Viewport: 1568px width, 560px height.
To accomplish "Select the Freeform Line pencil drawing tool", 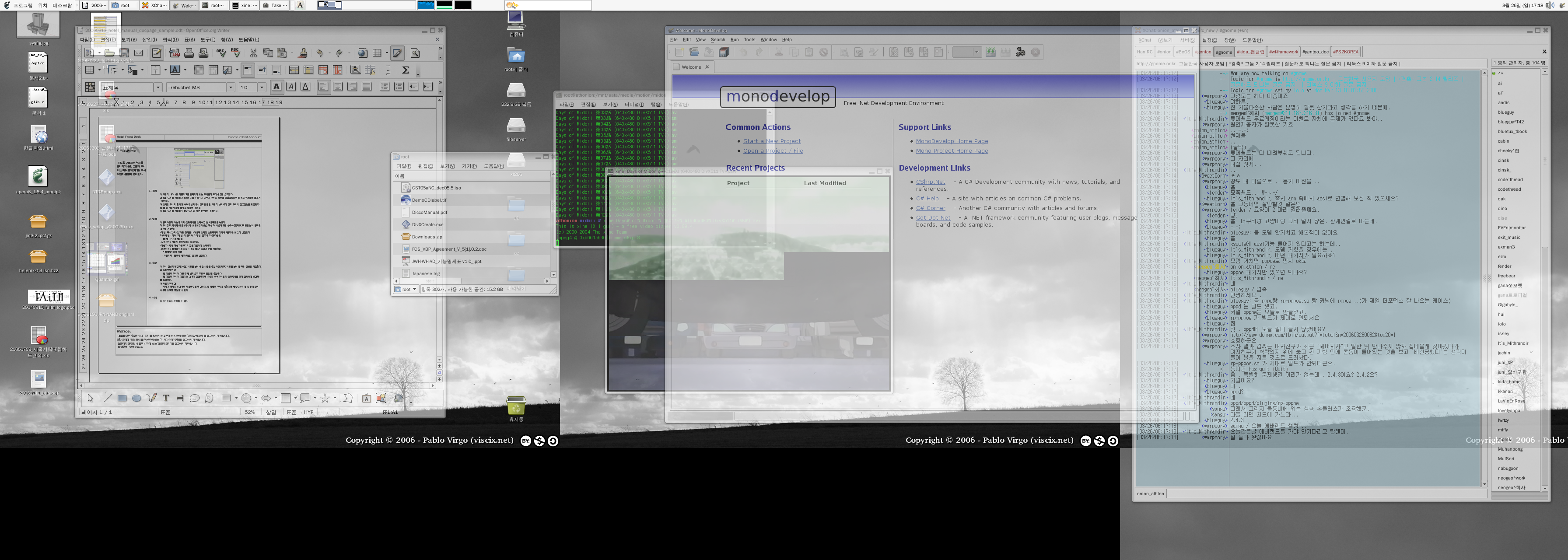I will click(x=151, y=398).
